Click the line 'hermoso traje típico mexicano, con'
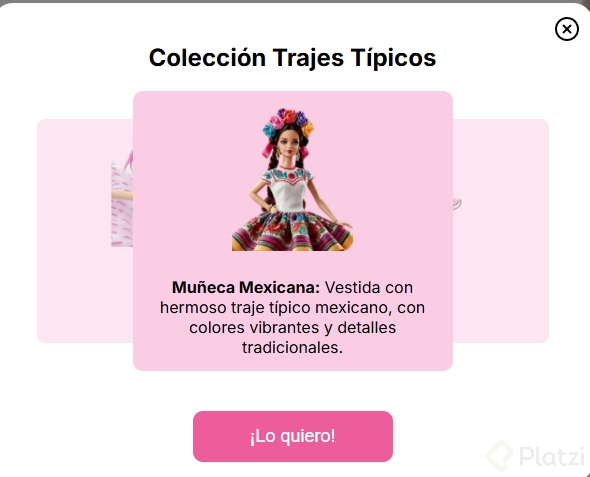This screenshot has height=477, width=590. coord(292,307)
